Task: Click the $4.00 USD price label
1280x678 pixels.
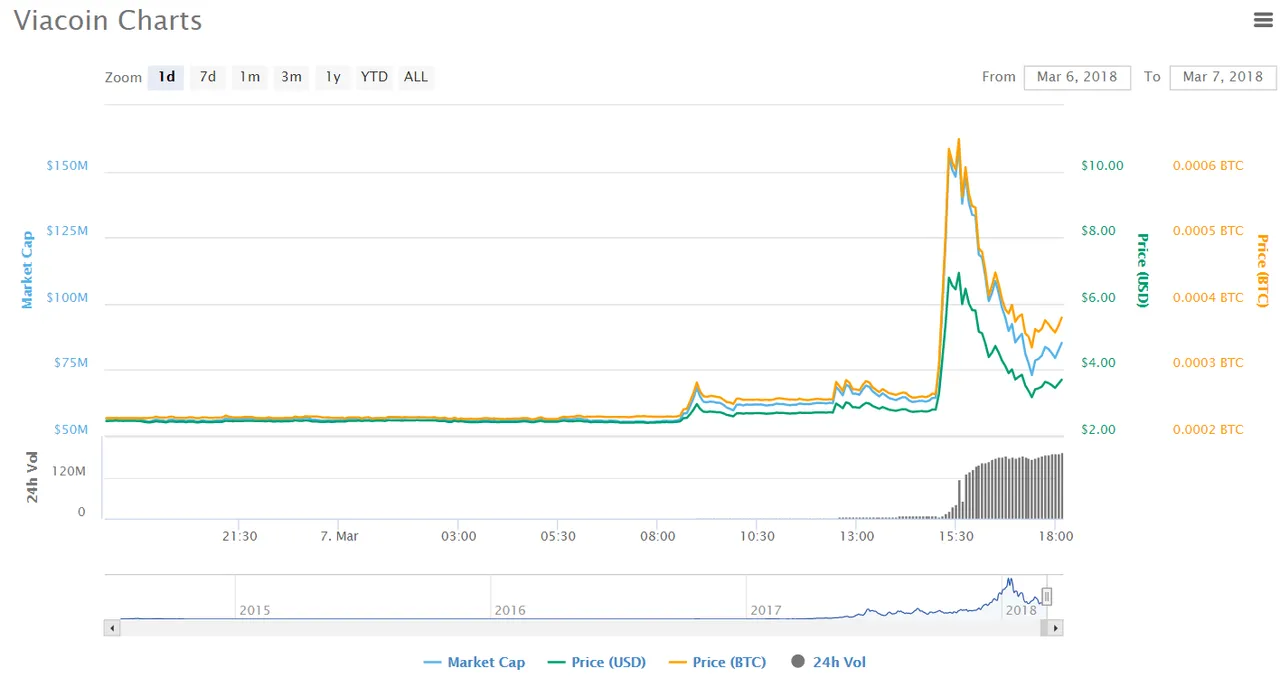Action: coord(1099,363)
